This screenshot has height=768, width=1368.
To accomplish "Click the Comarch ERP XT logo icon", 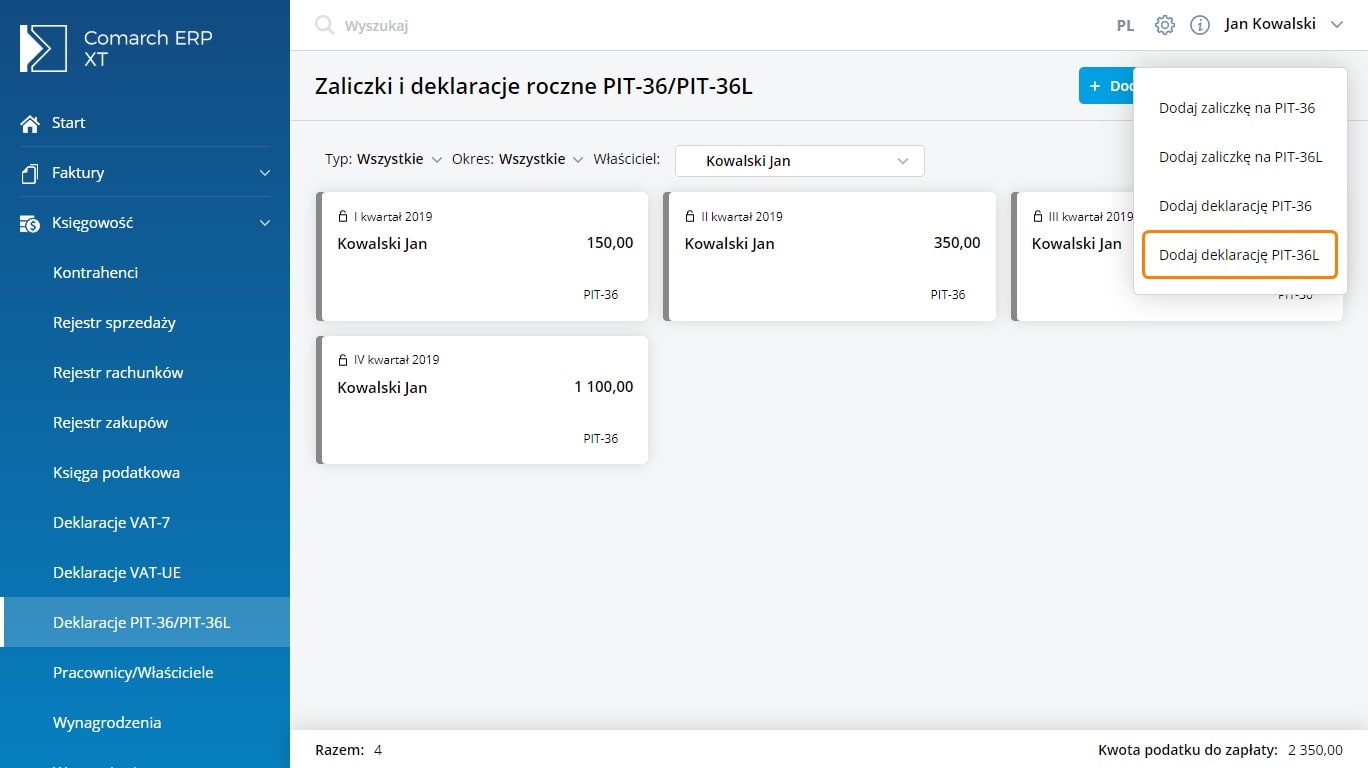I will [x=43, y=49].
